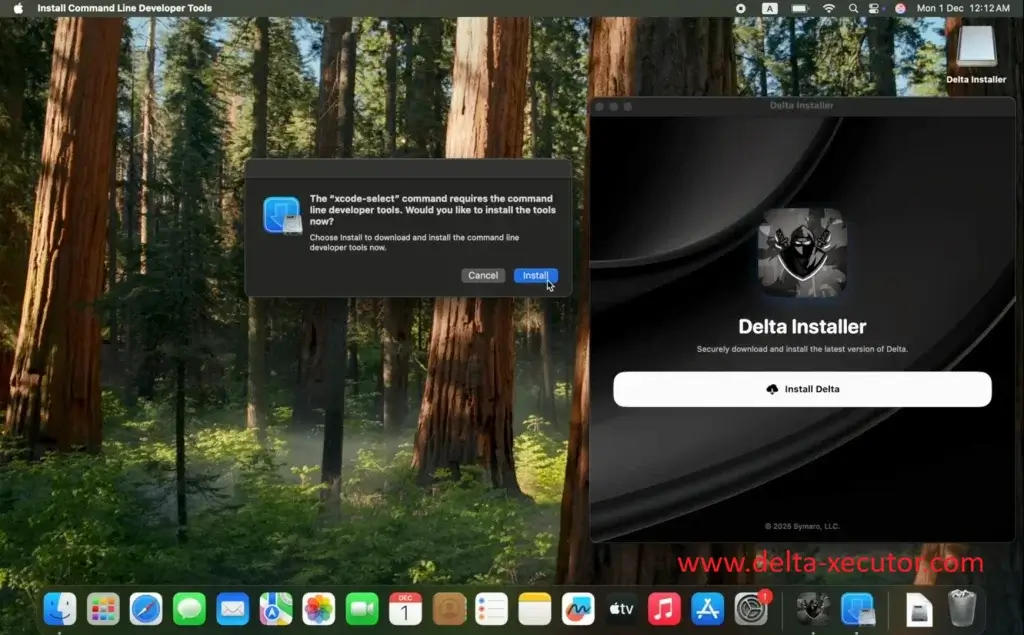Click the screen recording indicator in menu bar
This screenshot has height=635, width=1024.
click(741, 8)
